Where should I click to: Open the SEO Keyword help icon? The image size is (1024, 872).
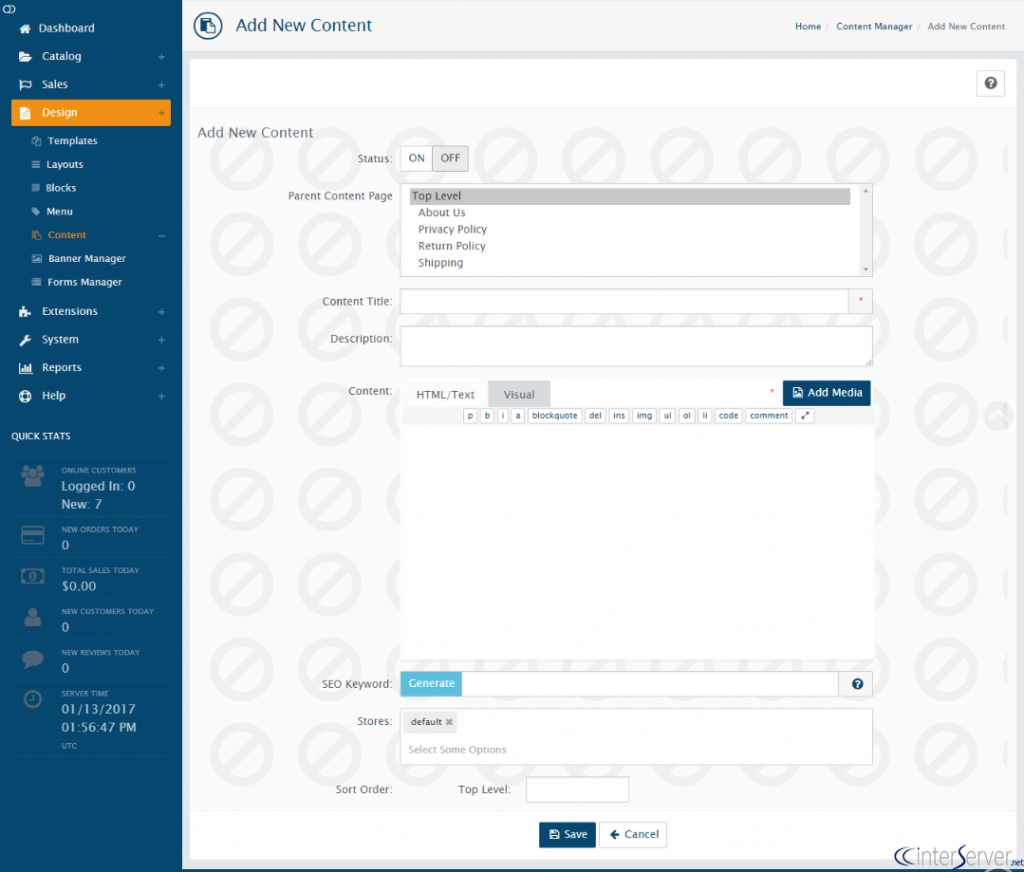click(x=857, y=684)
